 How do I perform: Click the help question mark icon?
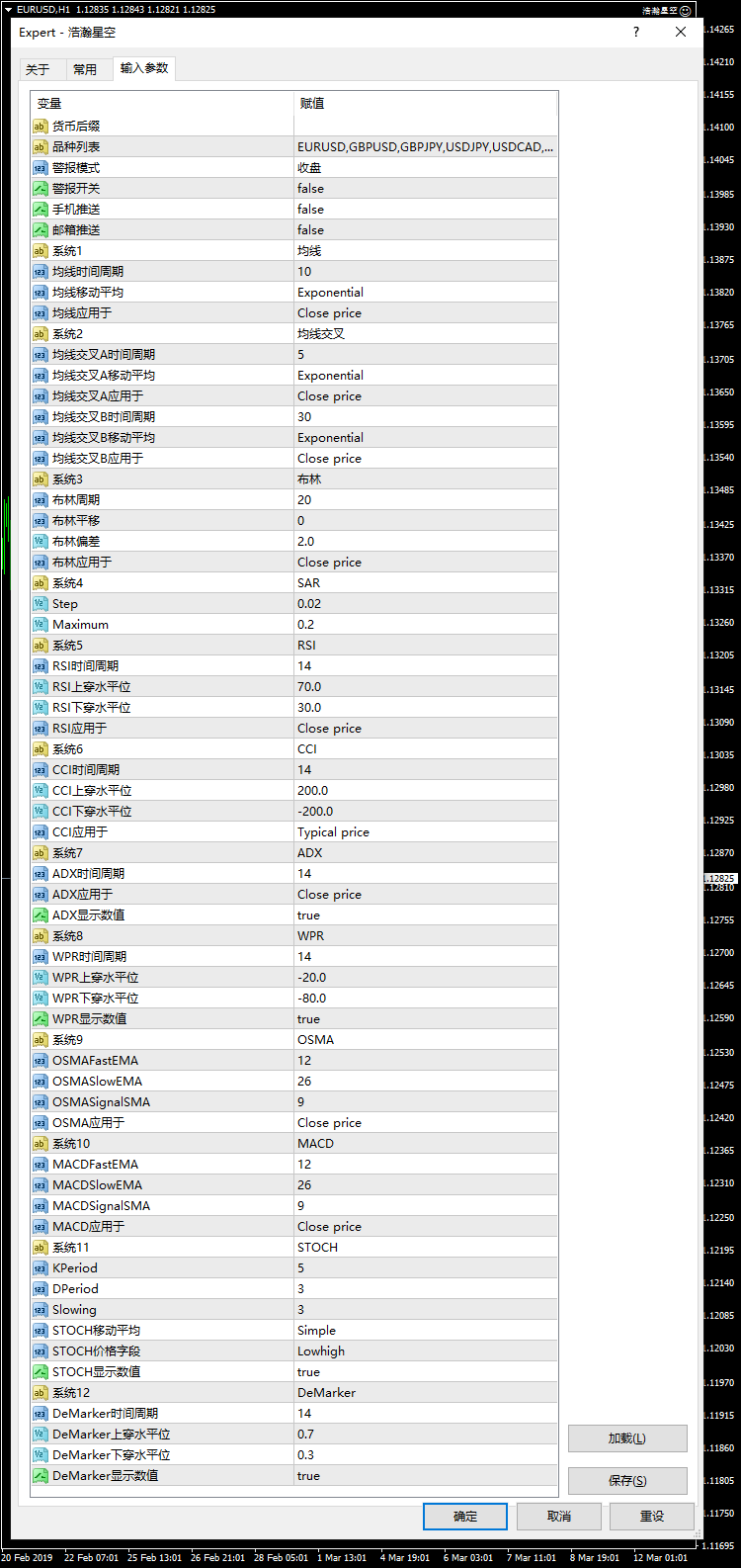click(x=636, y=32)
